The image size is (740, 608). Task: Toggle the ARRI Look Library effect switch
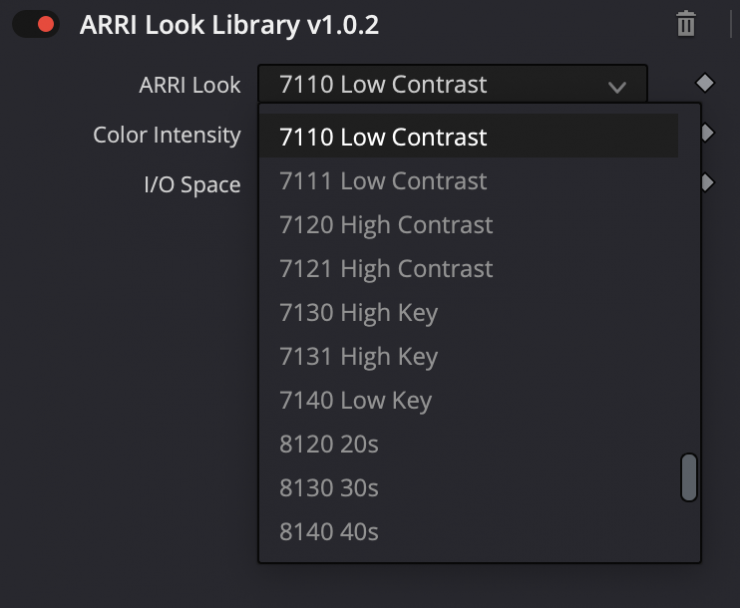coord(36,24)
